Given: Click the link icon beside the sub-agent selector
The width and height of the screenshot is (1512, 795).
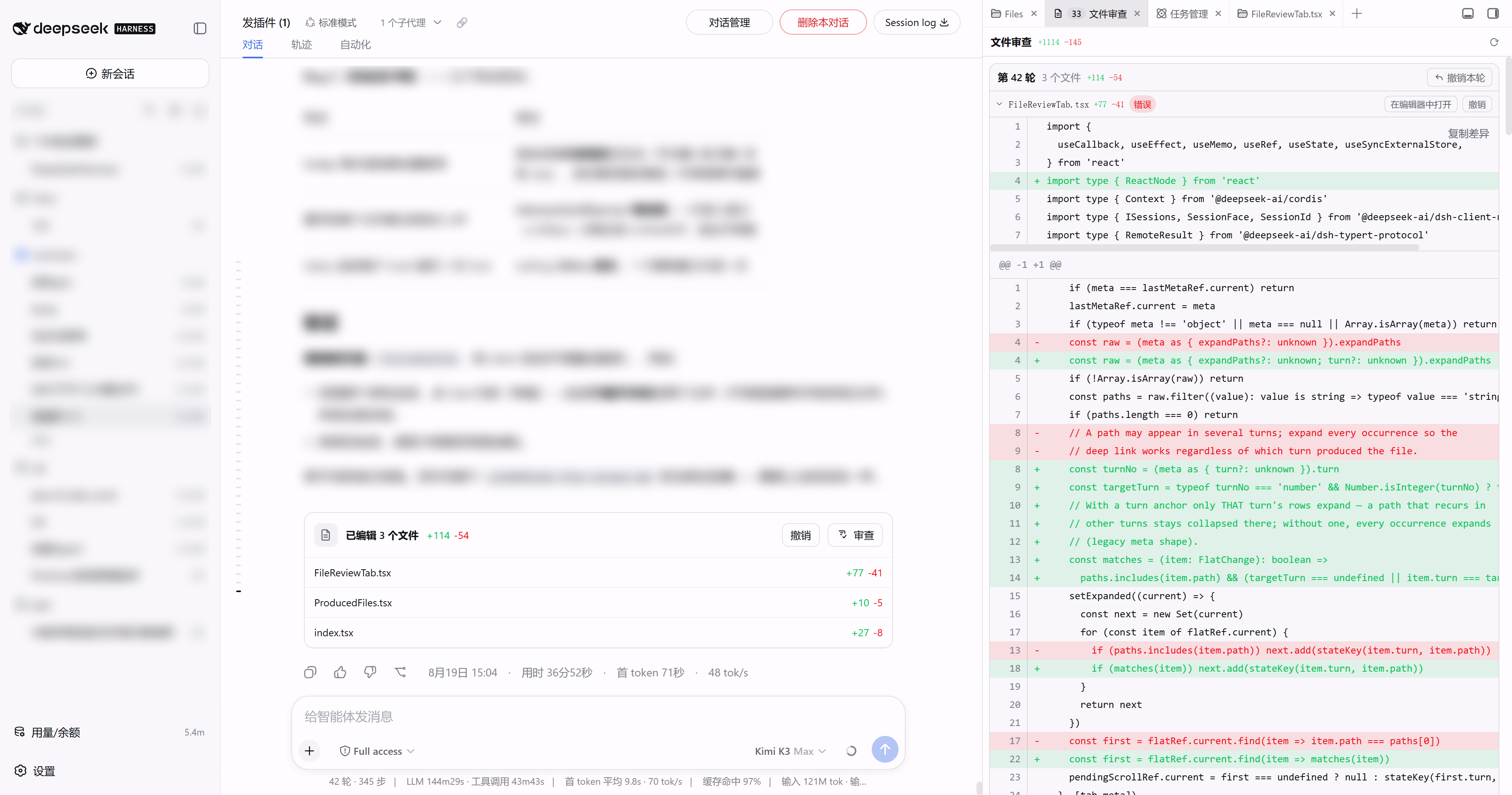Looking at the screenshot, I should [x=462, y=22].
